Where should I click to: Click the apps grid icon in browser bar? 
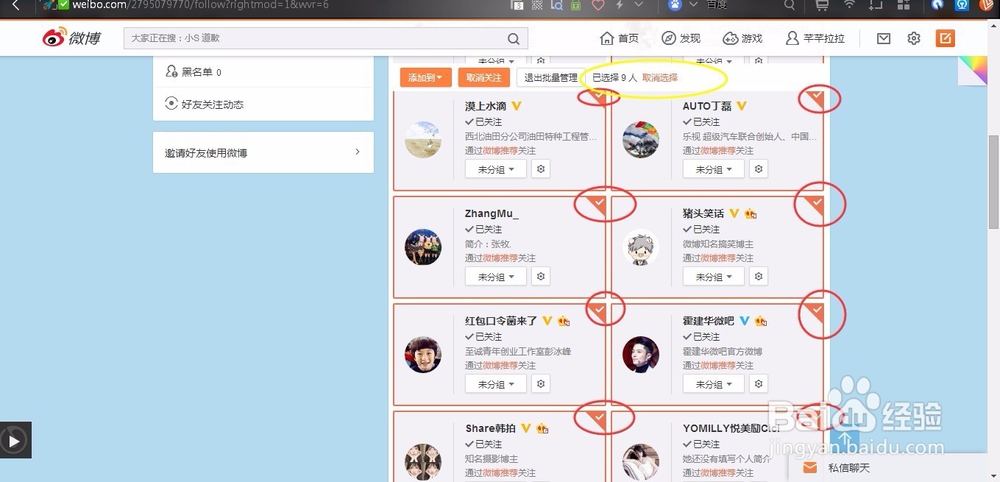903,5
